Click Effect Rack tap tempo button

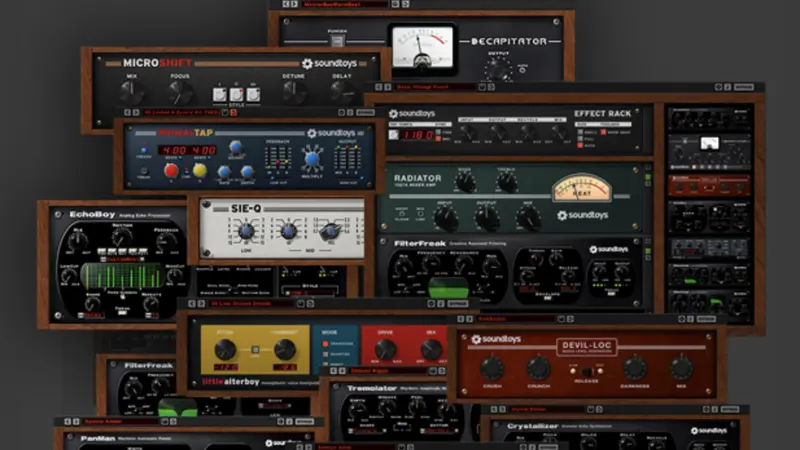click(x=393, y=135)
